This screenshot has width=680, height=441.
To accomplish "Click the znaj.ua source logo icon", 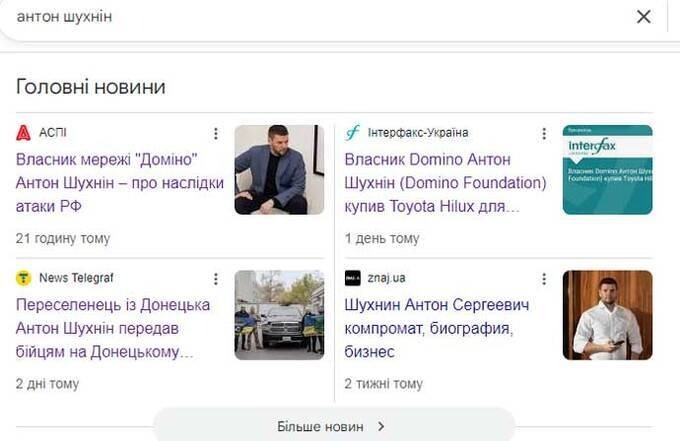I will (352, 278).
